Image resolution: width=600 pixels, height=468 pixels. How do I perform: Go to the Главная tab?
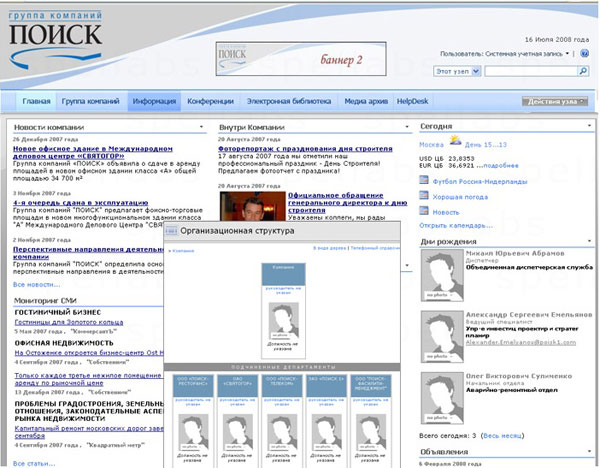click(36, 101)
